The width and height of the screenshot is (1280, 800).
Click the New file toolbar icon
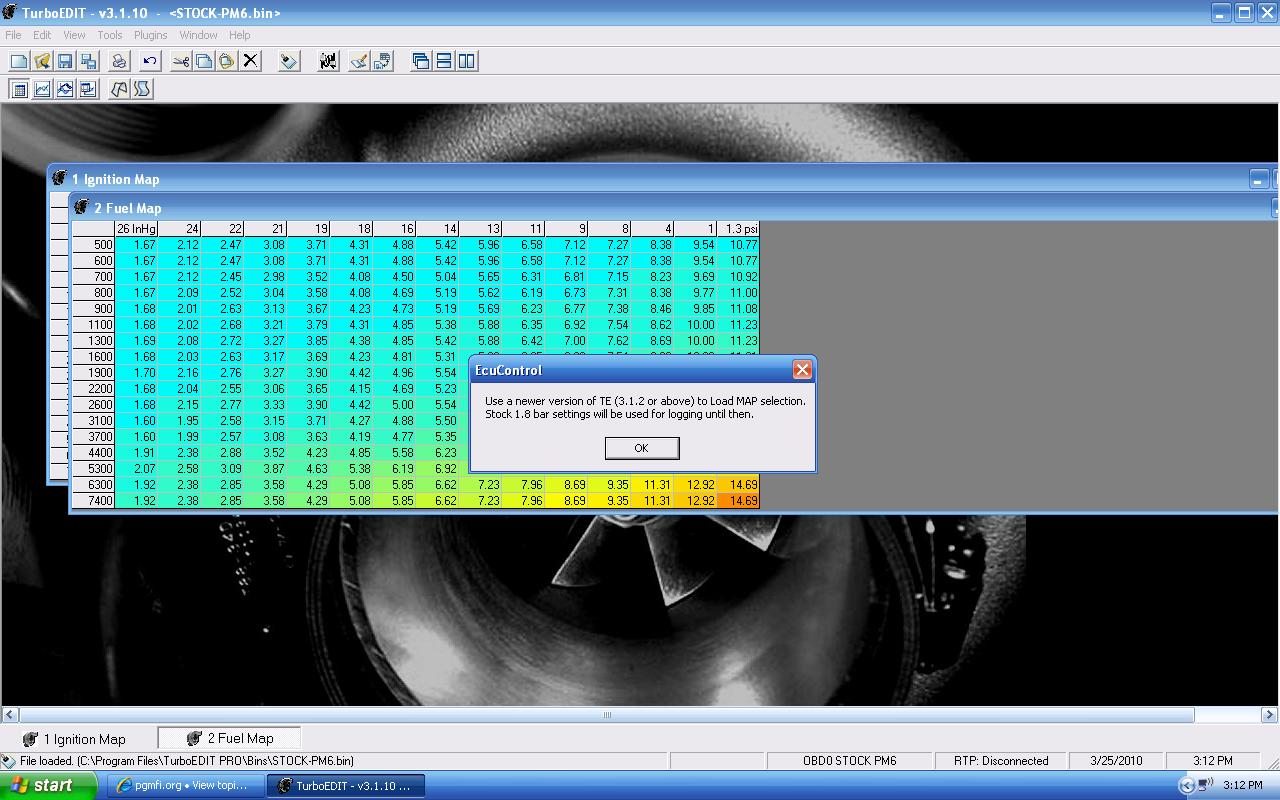19,62
